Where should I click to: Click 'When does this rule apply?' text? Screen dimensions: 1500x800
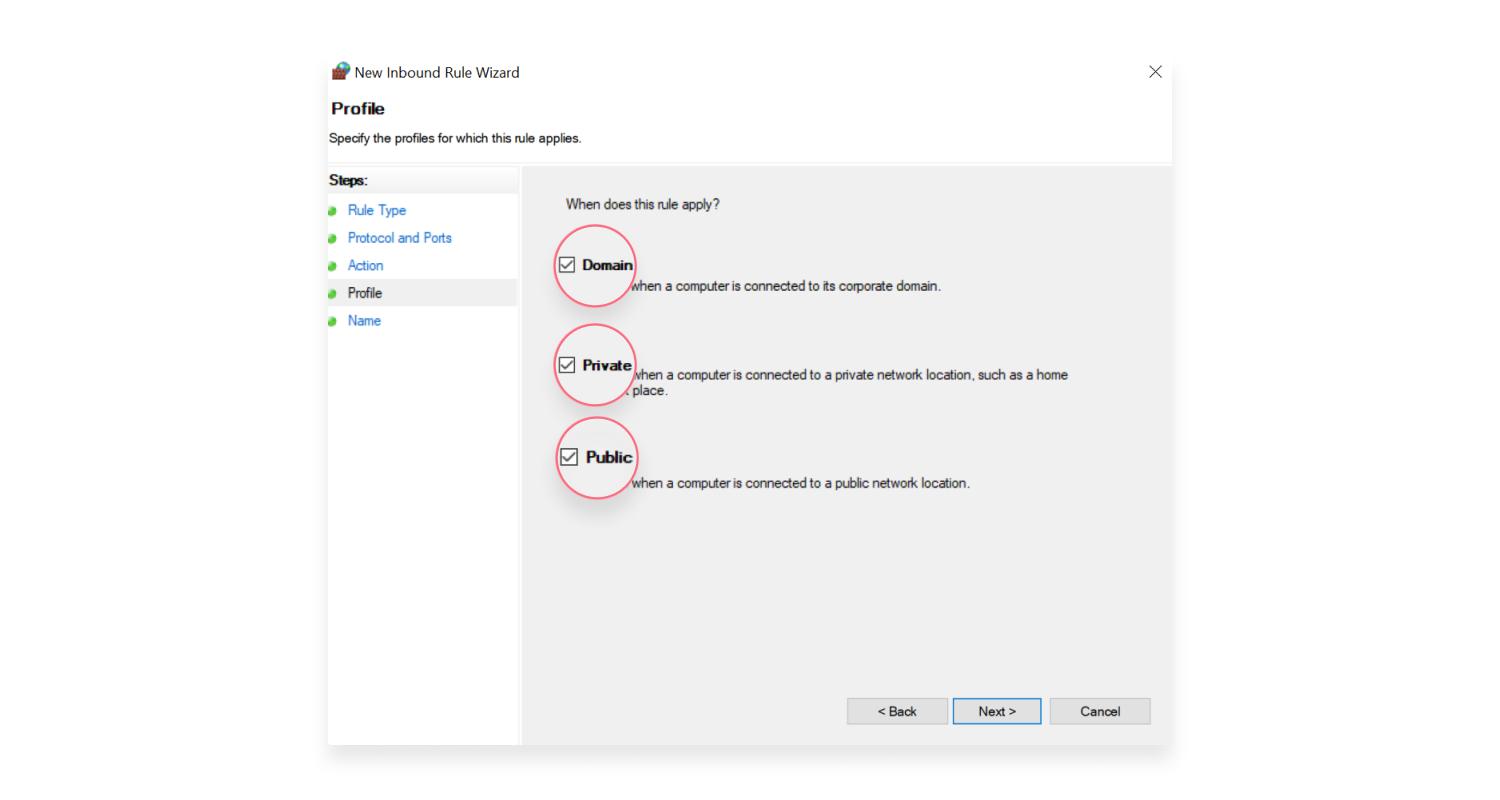click(x=643, y=204)
